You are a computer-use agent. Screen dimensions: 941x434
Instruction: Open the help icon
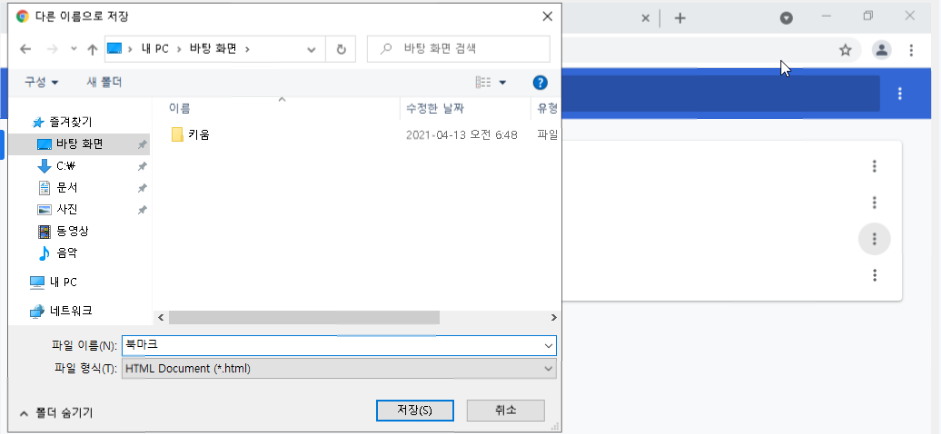click(540, 82)
